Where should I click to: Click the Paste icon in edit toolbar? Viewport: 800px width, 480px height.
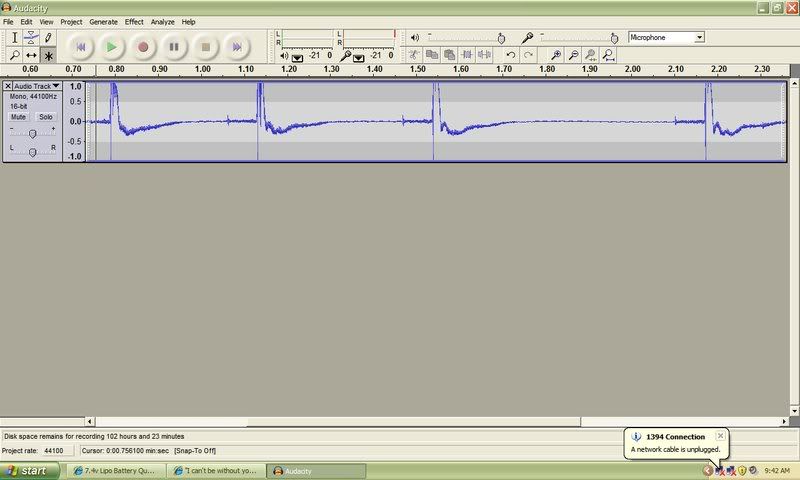[x=449, y=55]
